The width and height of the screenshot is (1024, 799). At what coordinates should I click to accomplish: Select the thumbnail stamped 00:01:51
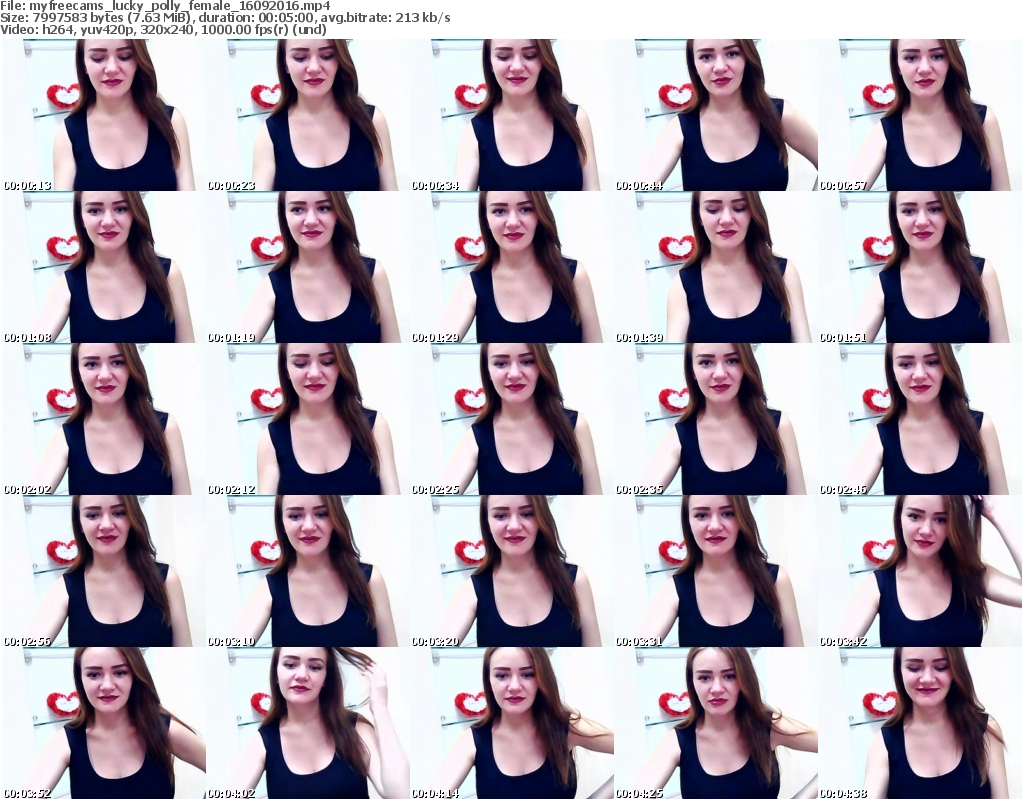tap(920, 267)
